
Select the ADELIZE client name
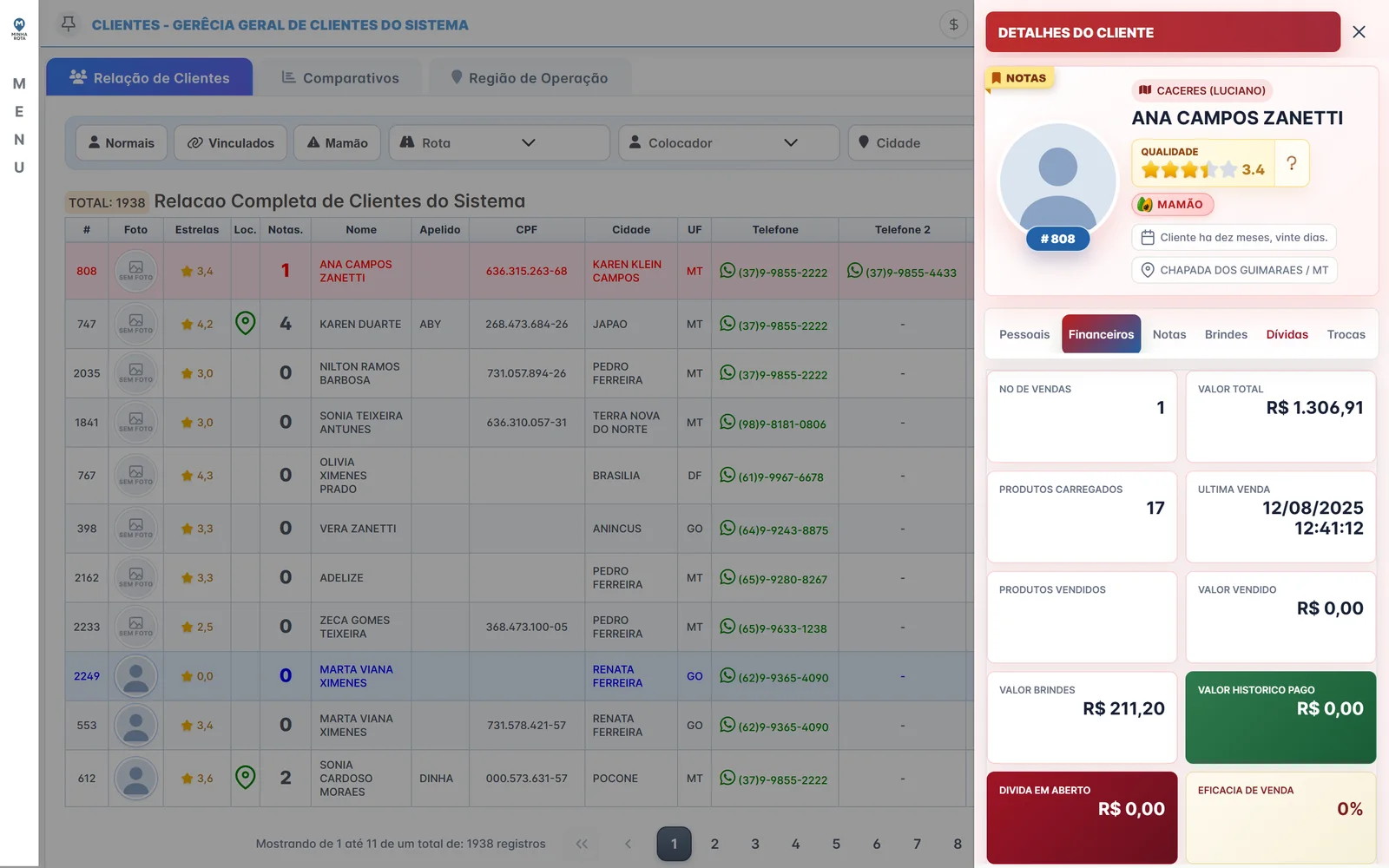[341, 577]
